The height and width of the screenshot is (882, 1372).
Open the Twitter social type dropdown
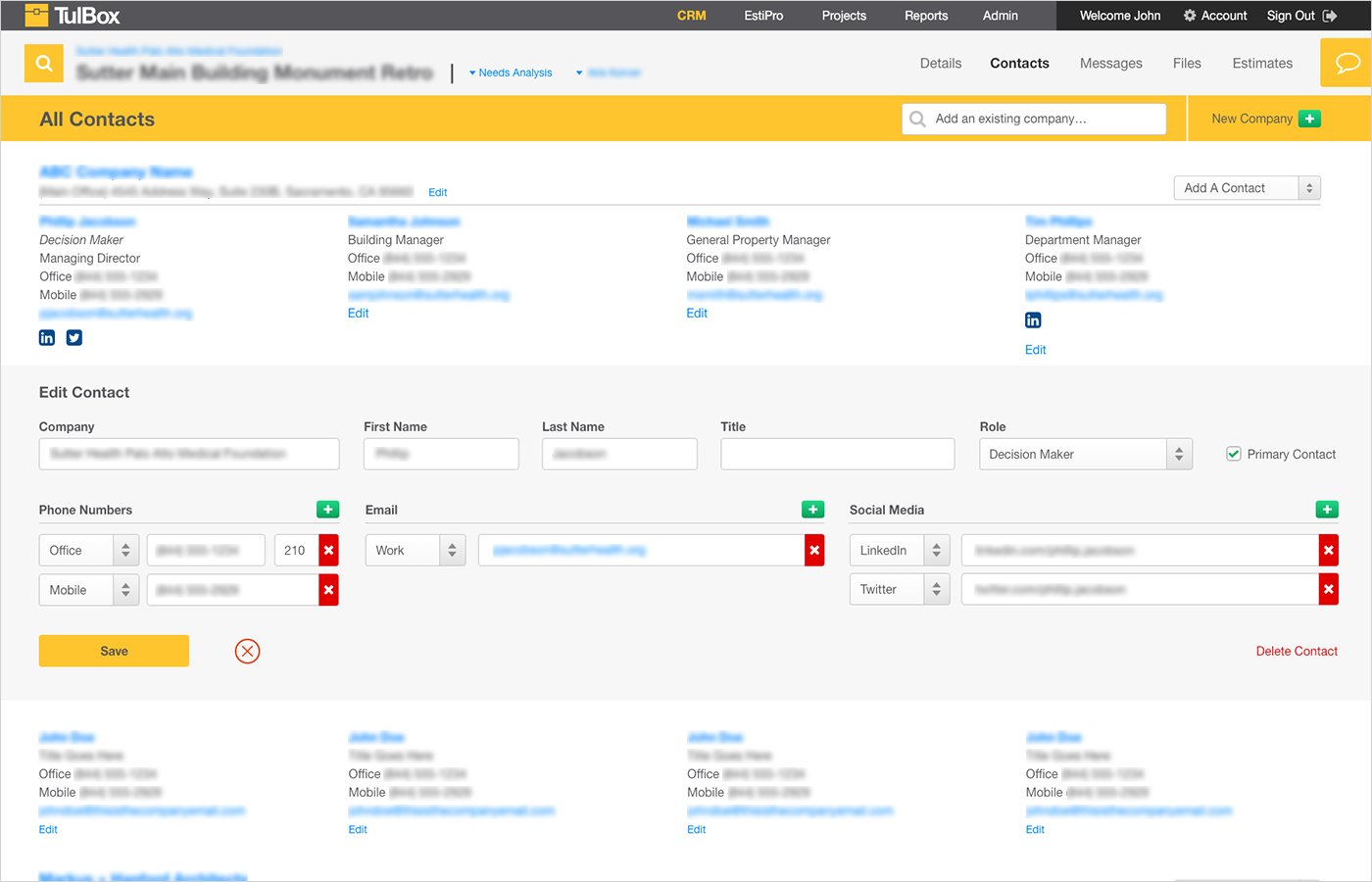coord(900,590)
